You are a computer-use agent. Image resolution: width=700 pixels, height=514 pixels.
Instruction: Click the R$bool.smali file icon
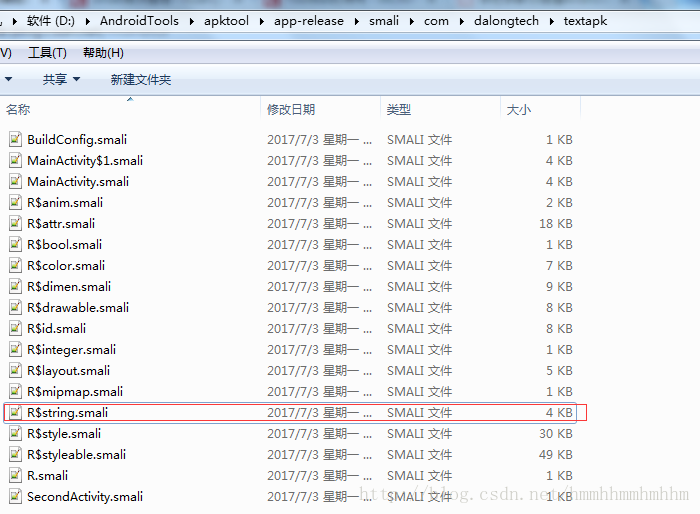(15, 244)
